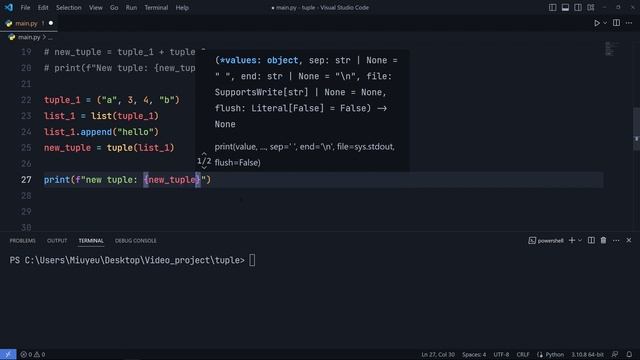640x360 pixels.
Task: Show previous signature in tooltip
Action: point(204,154)
